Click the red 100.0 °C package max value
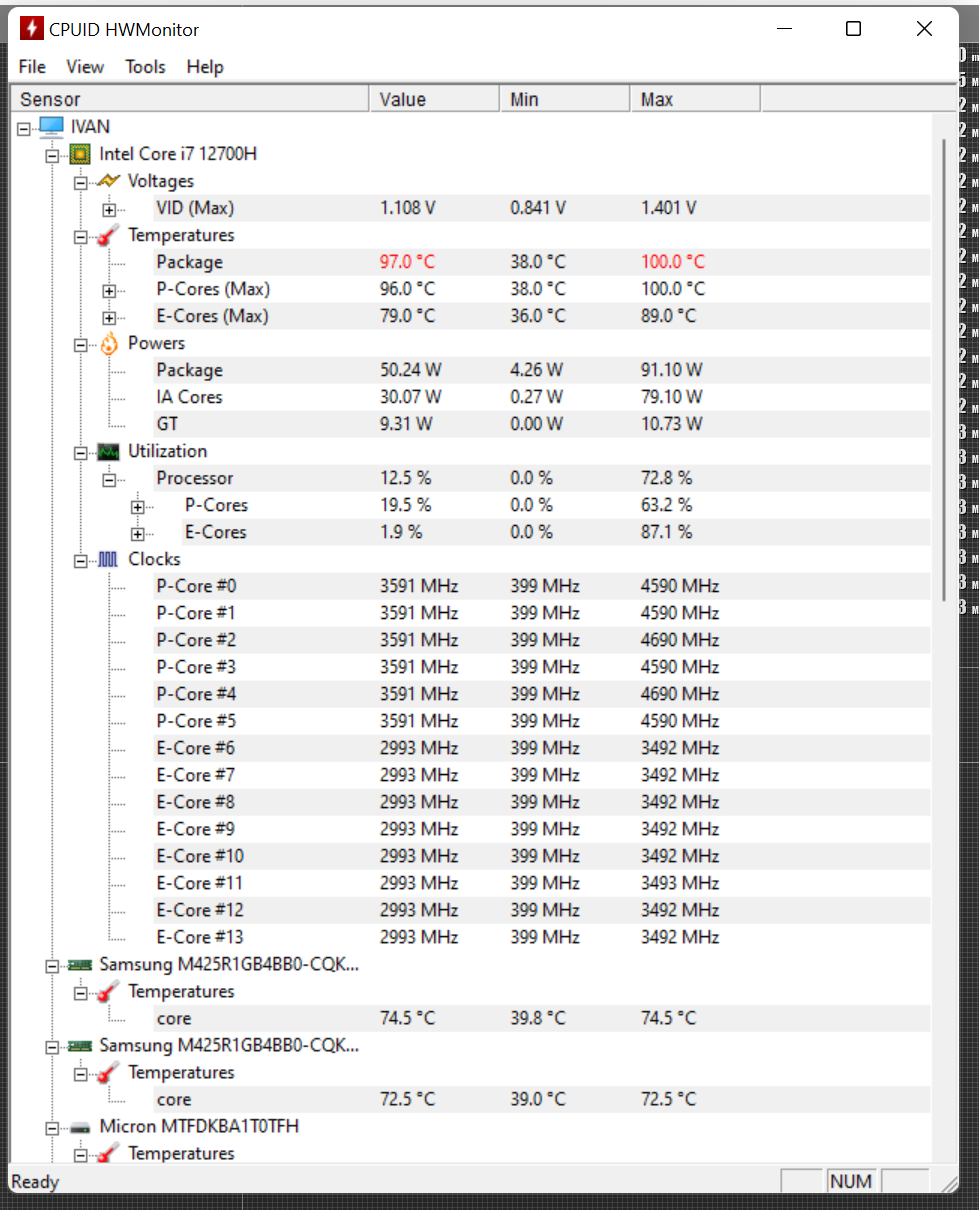 [x=672, y=262]
